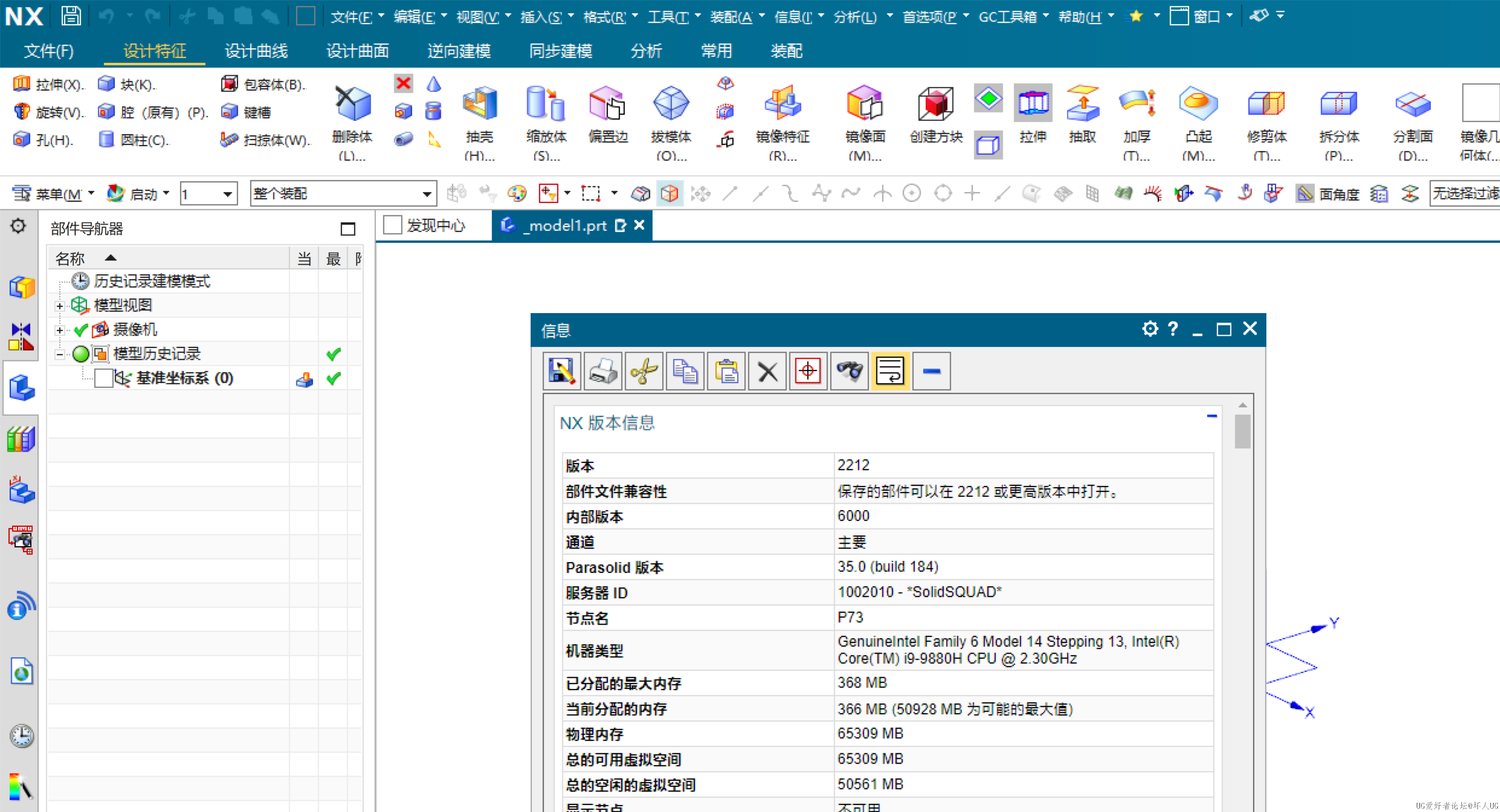Expand the 摄像机 tree node
The width and height of the screenshot is (1500, 812).
point(60,330)
